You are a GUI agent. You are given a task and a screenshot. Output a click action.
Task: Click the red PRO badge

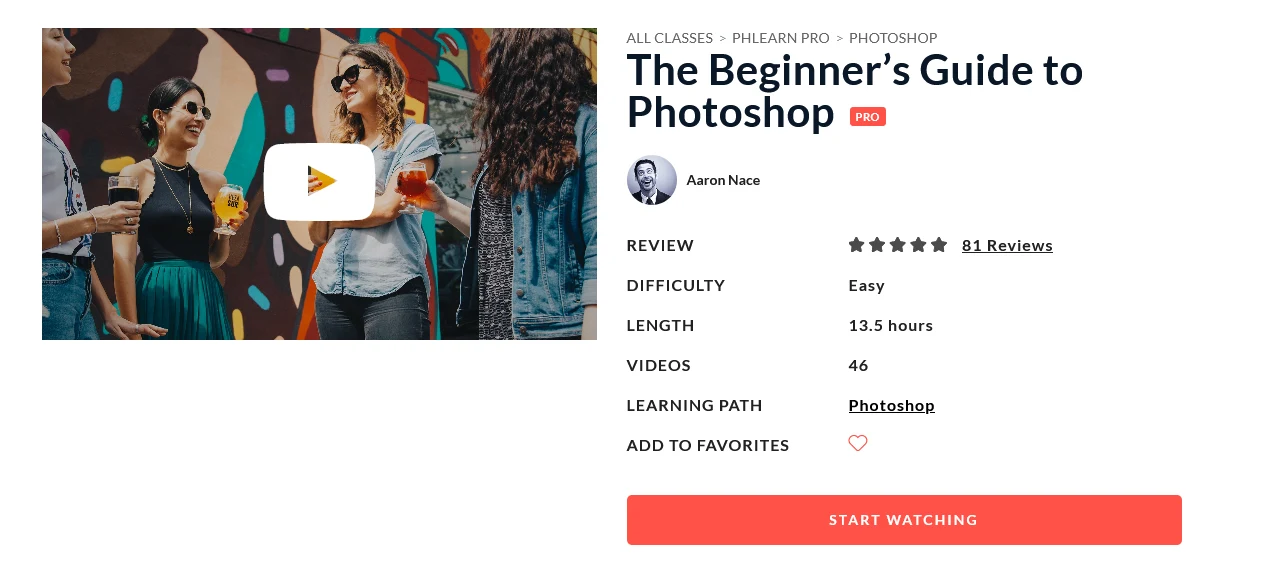[x=868, y=117]
